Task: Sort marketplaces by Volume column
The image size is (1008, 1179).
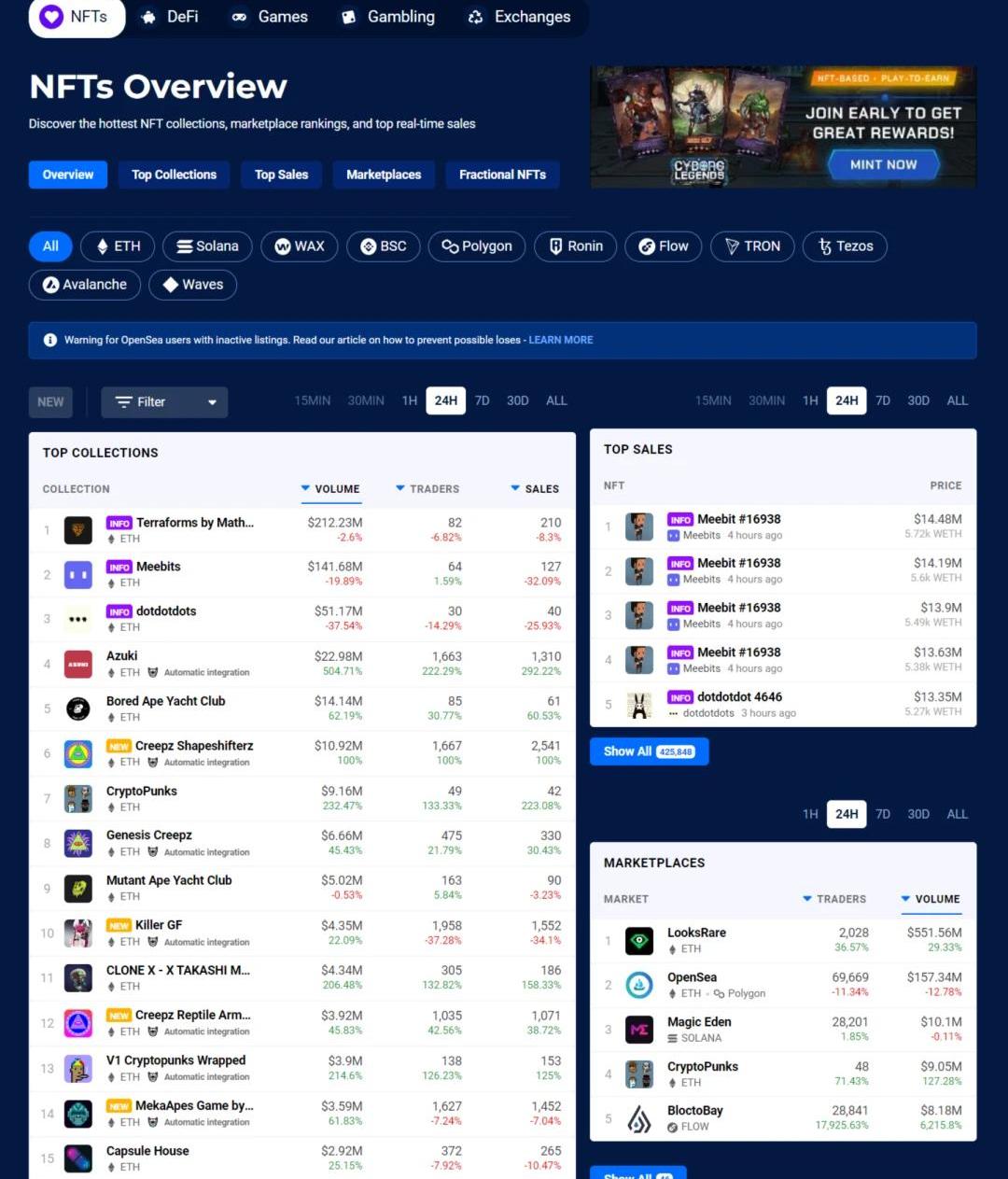Action: pyautogui.click(x=931, y=899)
